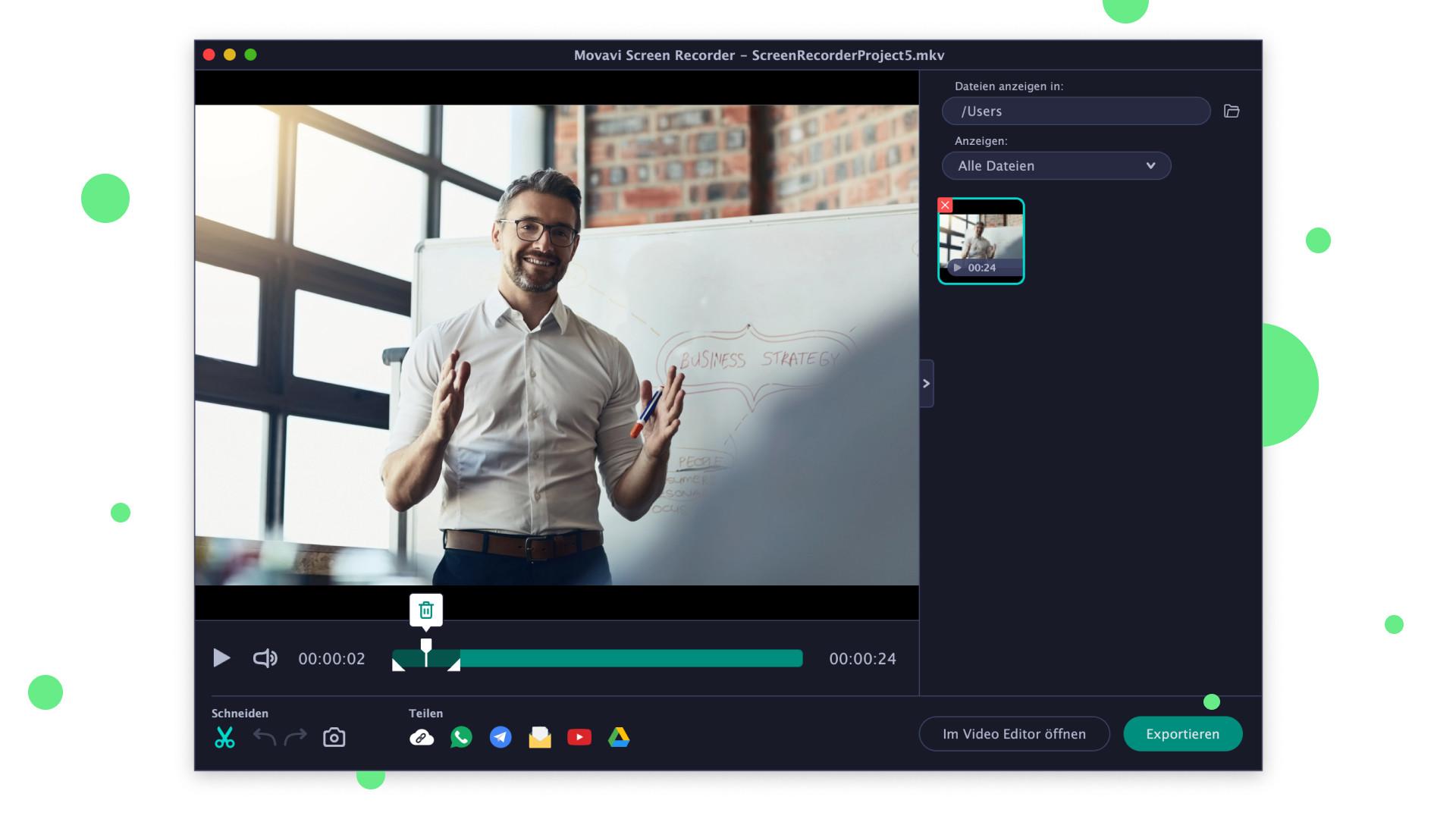The height and width of the screenshot is (819, 1456).
Task: Upload the recording to YouTube
Action: (579, 736)
